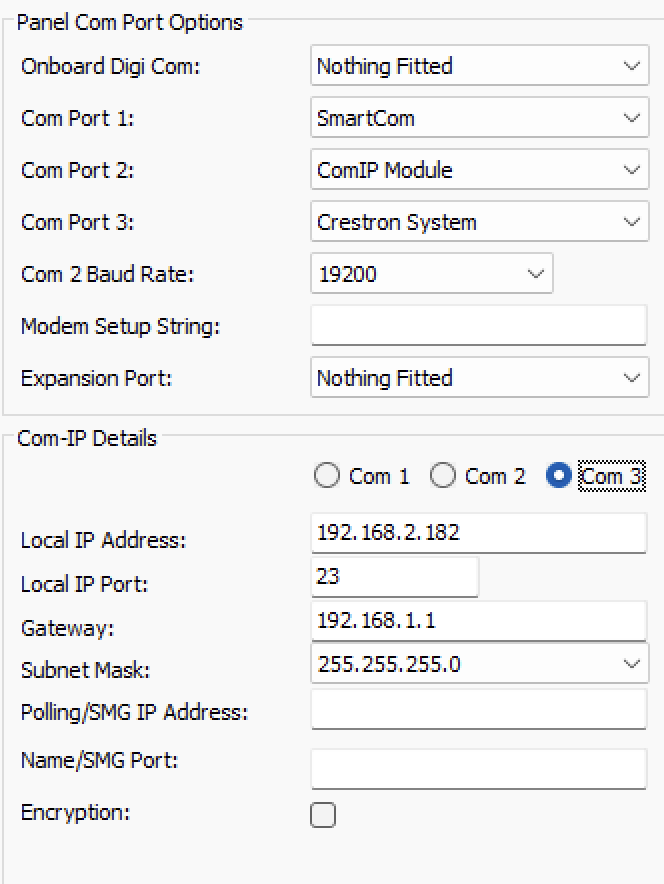Open the Onboard Digi Com dropdown
The width and height of the screenshot is (664, 884).
pos(478,66)
